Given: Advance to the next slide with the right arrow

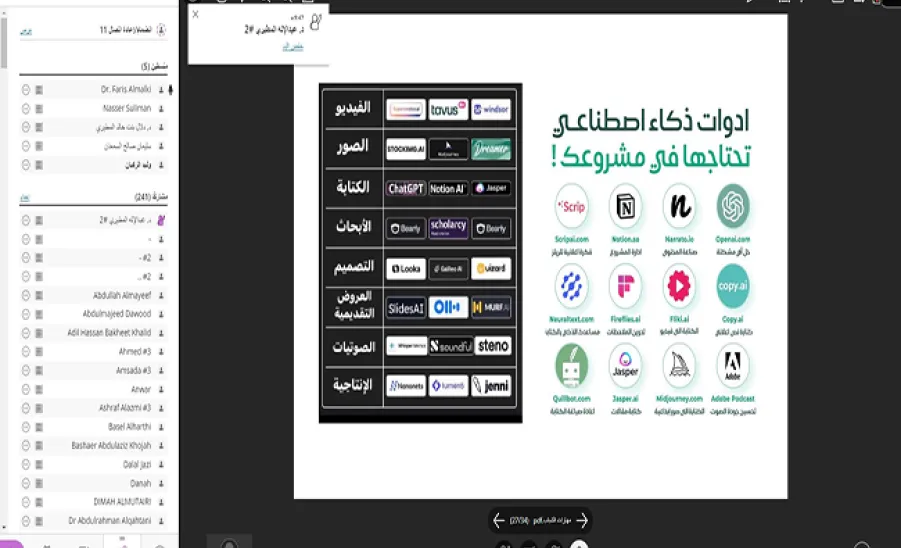Looking at the screenshot, I should point(582,520).
